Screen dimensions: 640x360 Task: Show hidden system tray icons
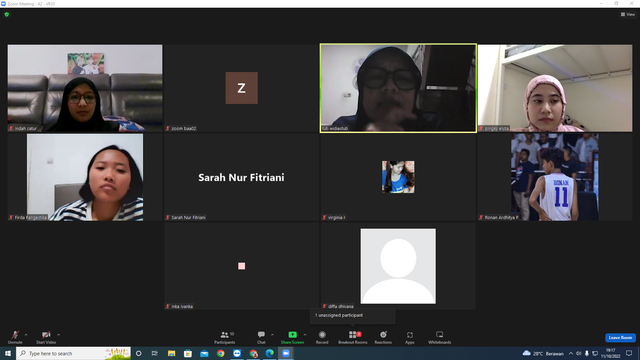[571, 353]
